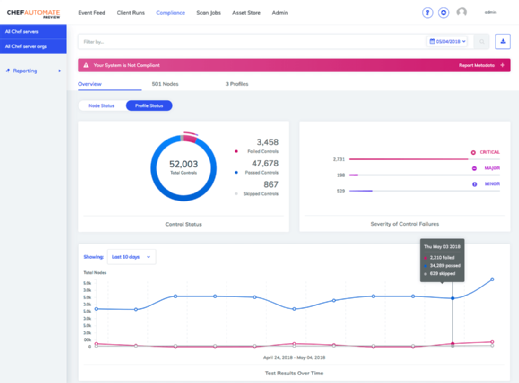Click the April 24, 2018 - May 04, 2018 range

tap(294, 357)
